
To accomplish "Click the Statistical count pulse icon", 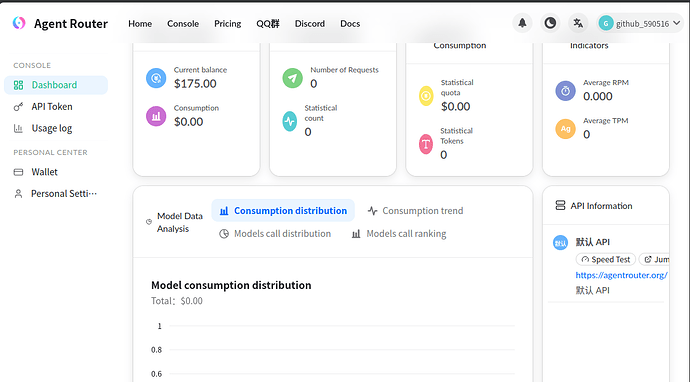I will point(290,121).
